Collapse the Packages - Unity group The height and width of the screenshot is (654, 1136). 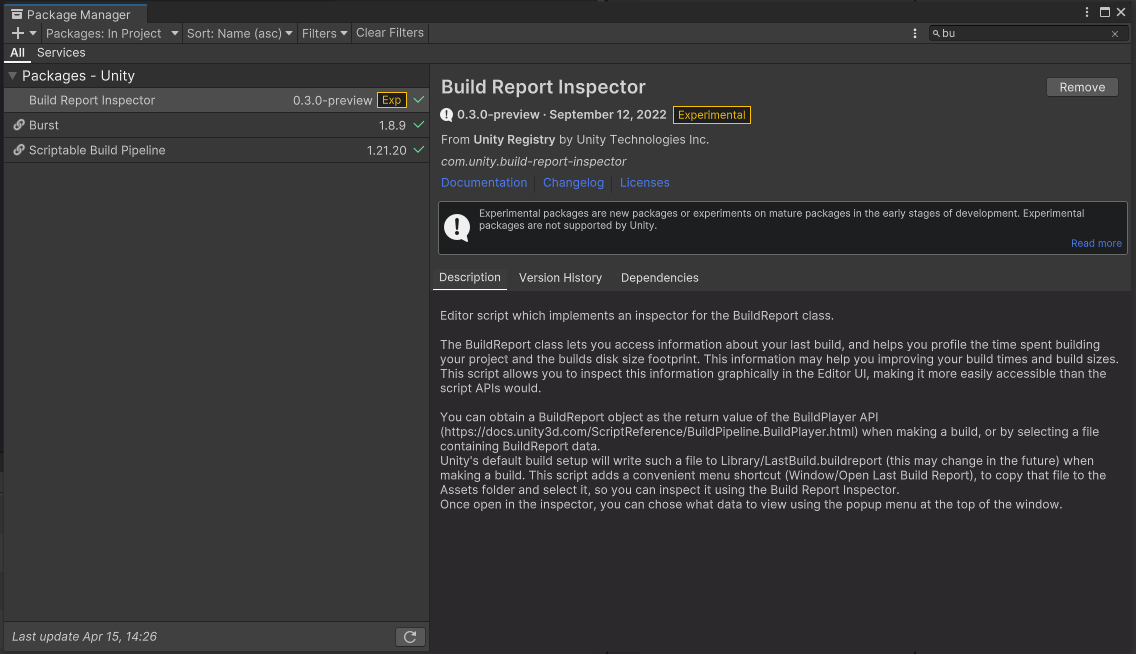click(12, 76)
